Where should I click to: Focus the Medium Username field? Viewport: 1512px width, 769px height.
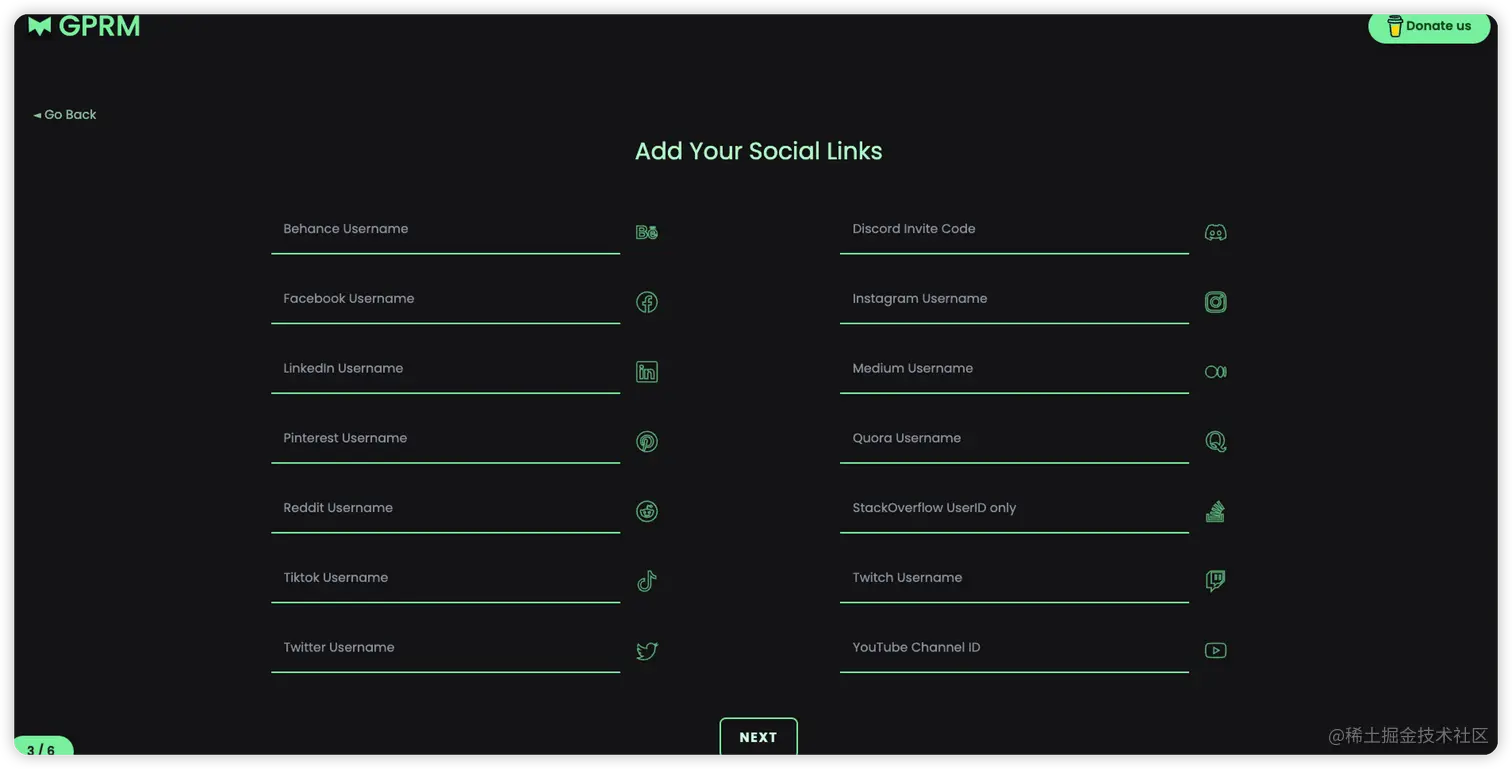point(1014,370)
